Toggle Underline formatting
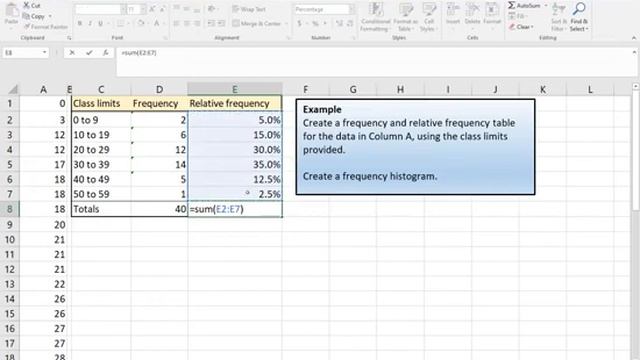The height and width of the screenshot is (360, 640). coord(100,24)
